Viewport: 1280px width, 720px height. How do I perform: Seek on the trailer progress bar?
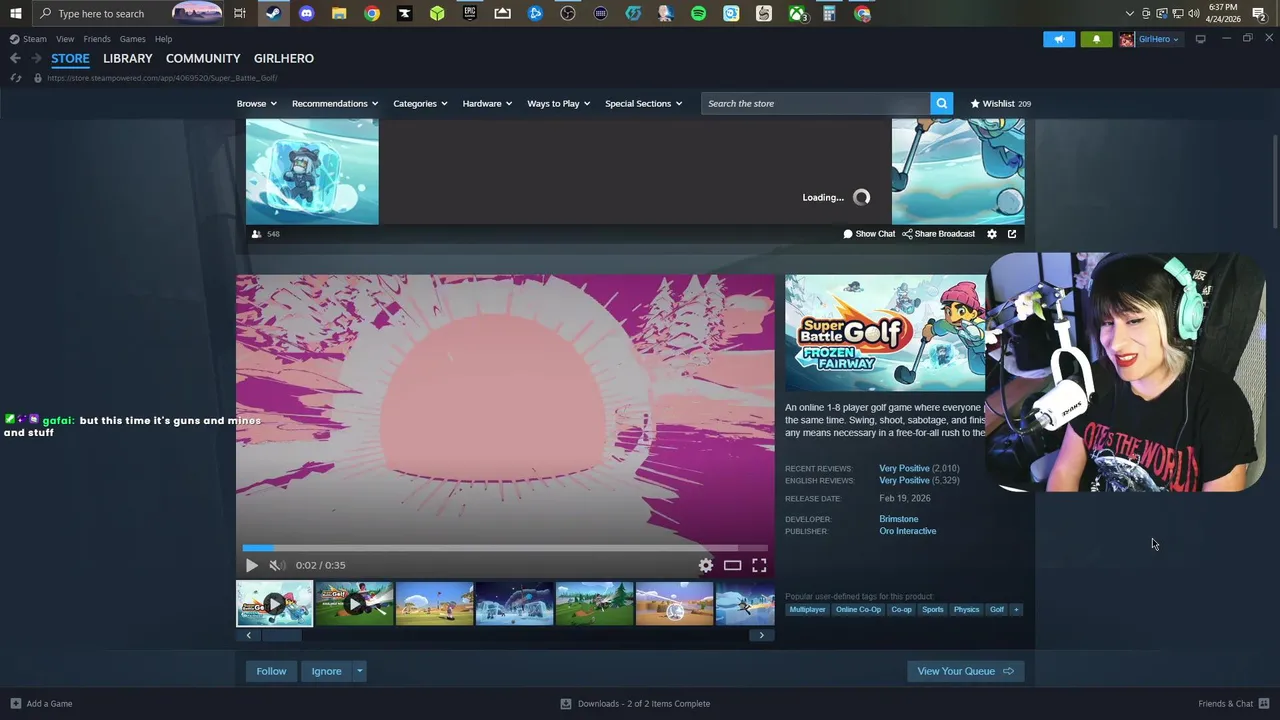[x=505, y=548]
